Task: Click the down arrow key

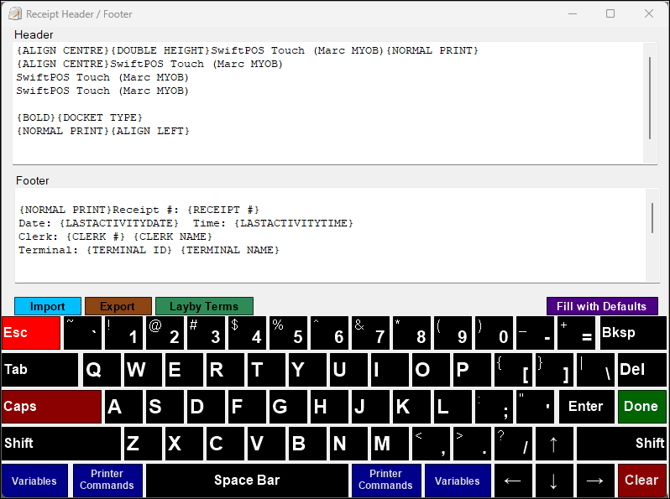Action: [x=554, y=480]
